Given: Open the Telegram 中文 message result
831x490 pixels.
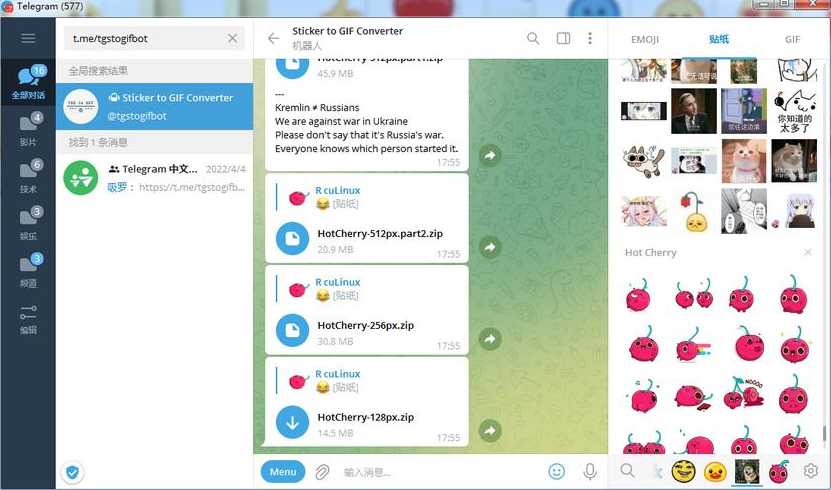Looking at the screenshot, I should [x=154, y=178].
